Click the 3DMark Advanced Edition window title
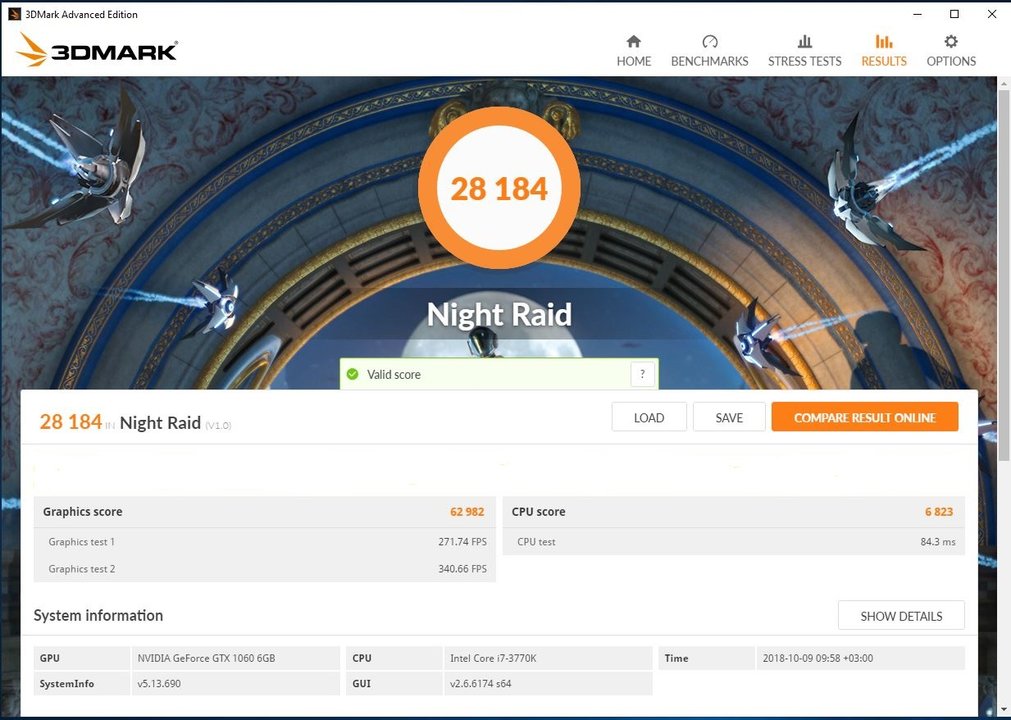The width and height of the screenshot is (1011, 720). [x=81, y=14]
